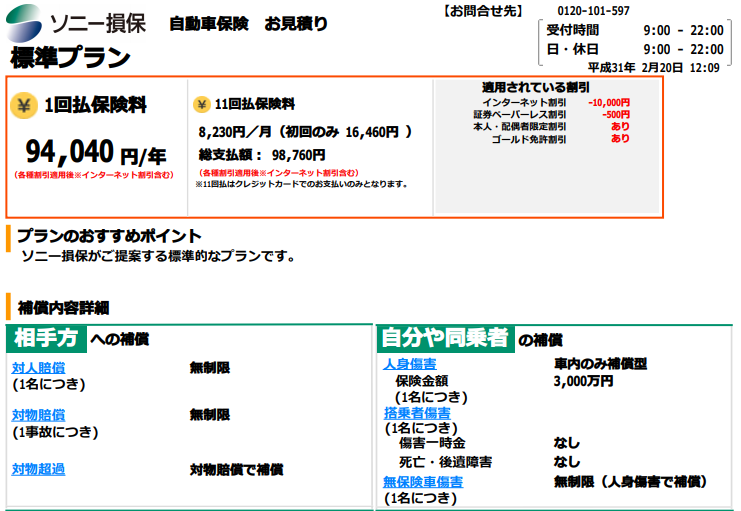This screenshot has height=511, width=741.
Task: Click the 証券ペーパーレス割引 label
Action: point(520,114)
